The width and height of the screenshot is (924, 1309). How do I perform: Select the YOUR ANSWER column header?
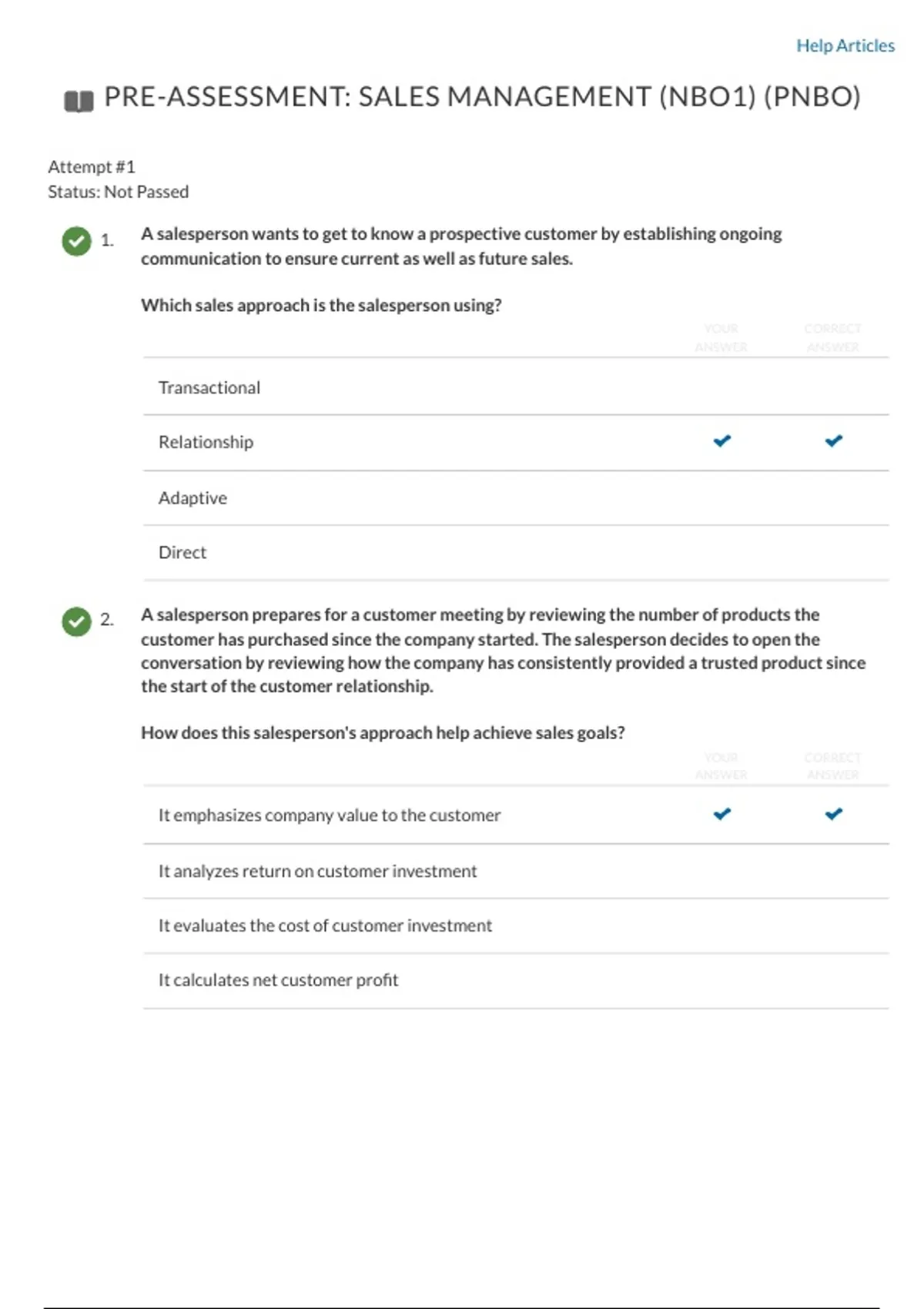tap(721, 336)
